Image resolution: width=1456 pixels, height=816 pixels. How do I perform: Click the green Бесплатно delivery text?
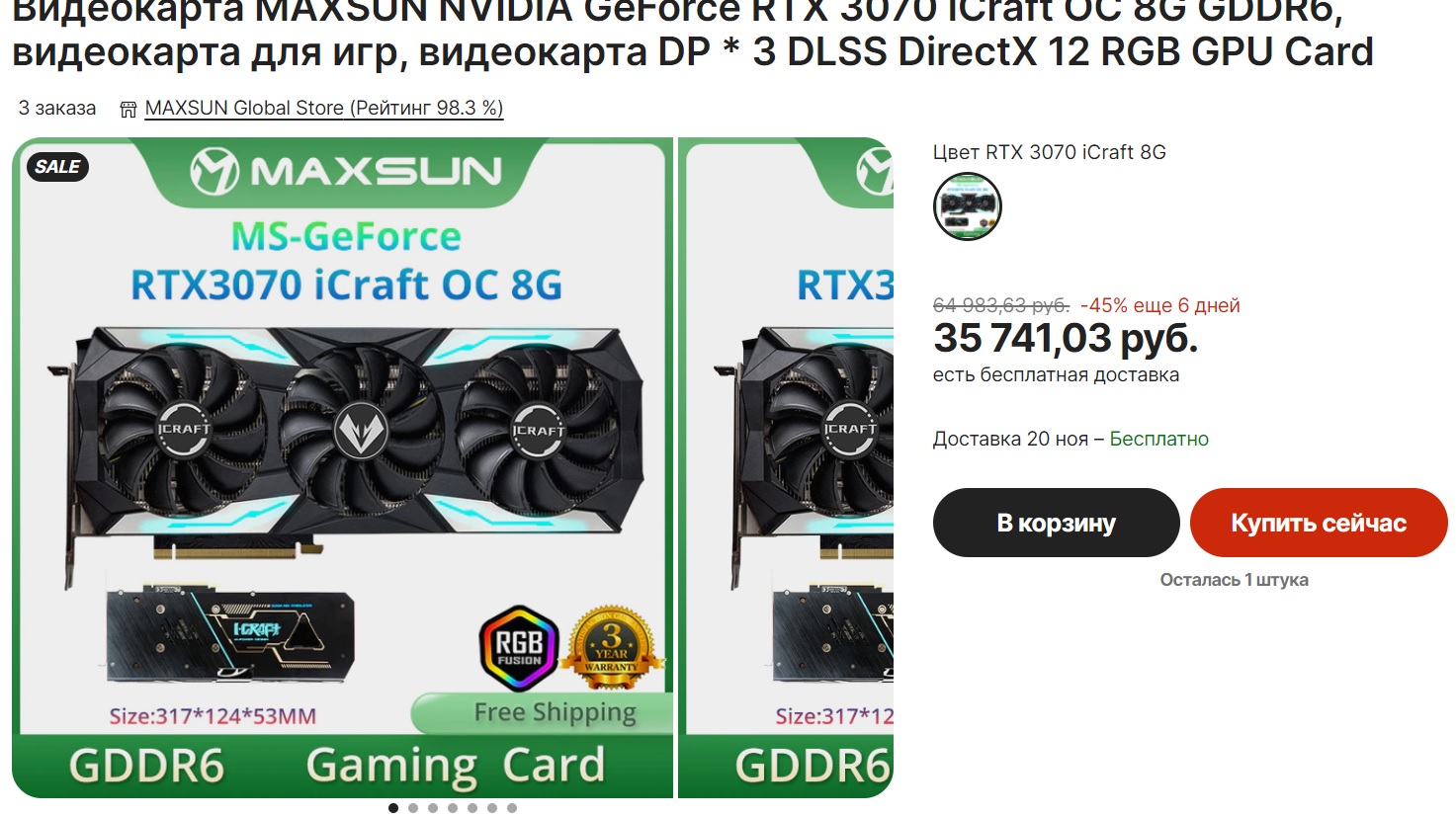tap(1158, 439)
